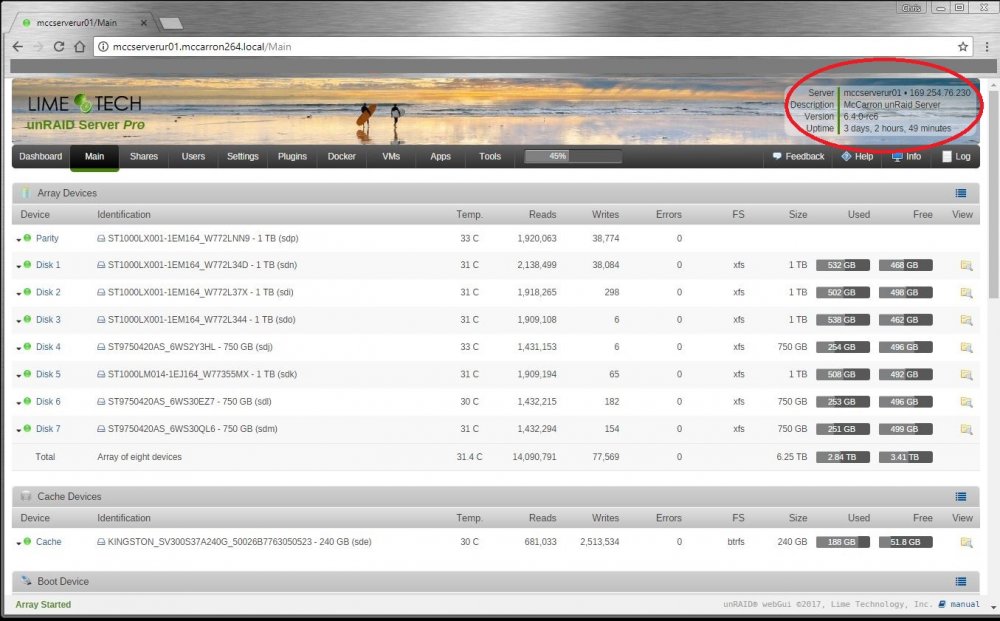Open the Log viewer
This screenshot has height=621, width=1000.
956,156
